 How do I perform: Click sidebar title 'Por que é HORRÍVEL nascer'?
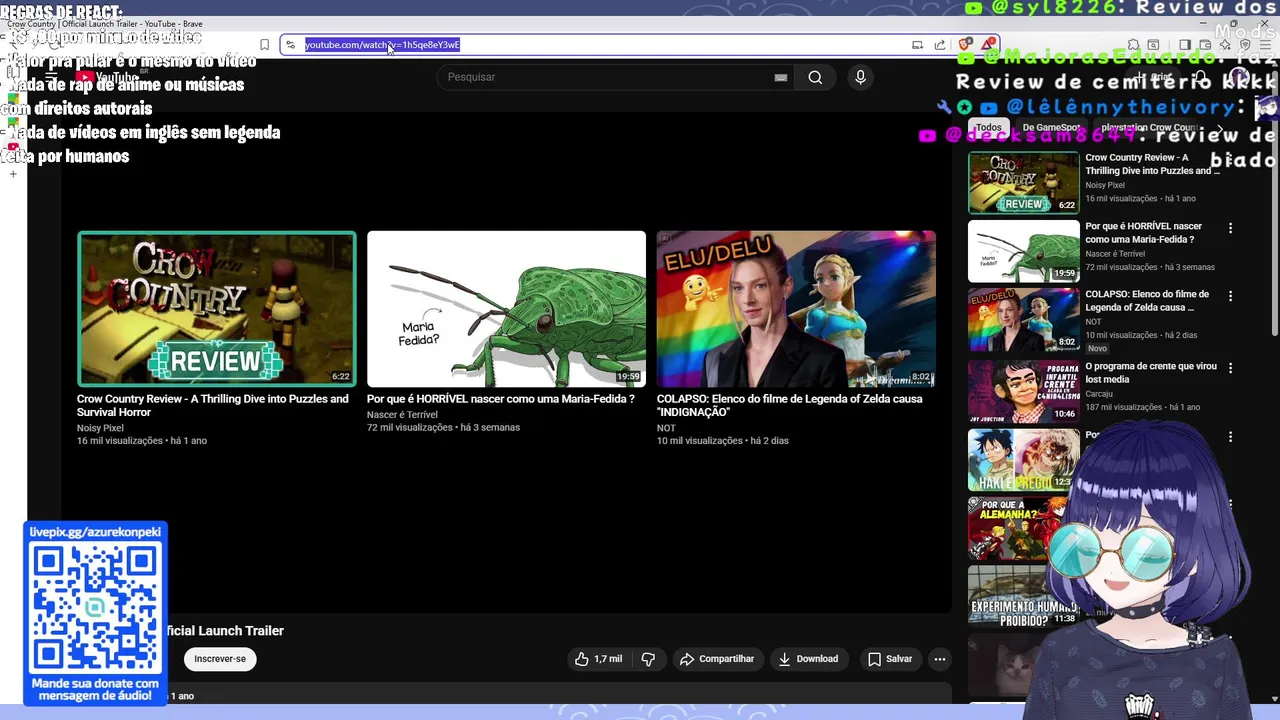pos(1144,233)
